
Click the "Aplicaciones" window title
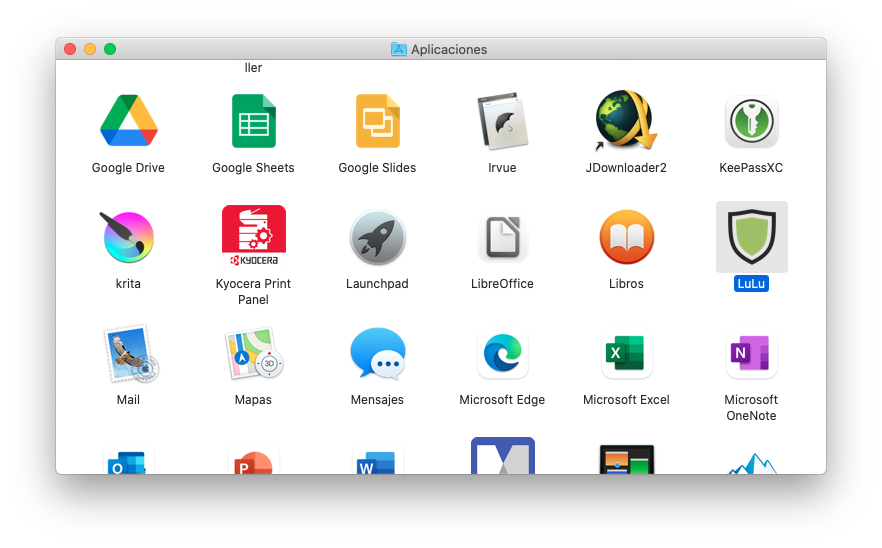(x=449, y=50)
